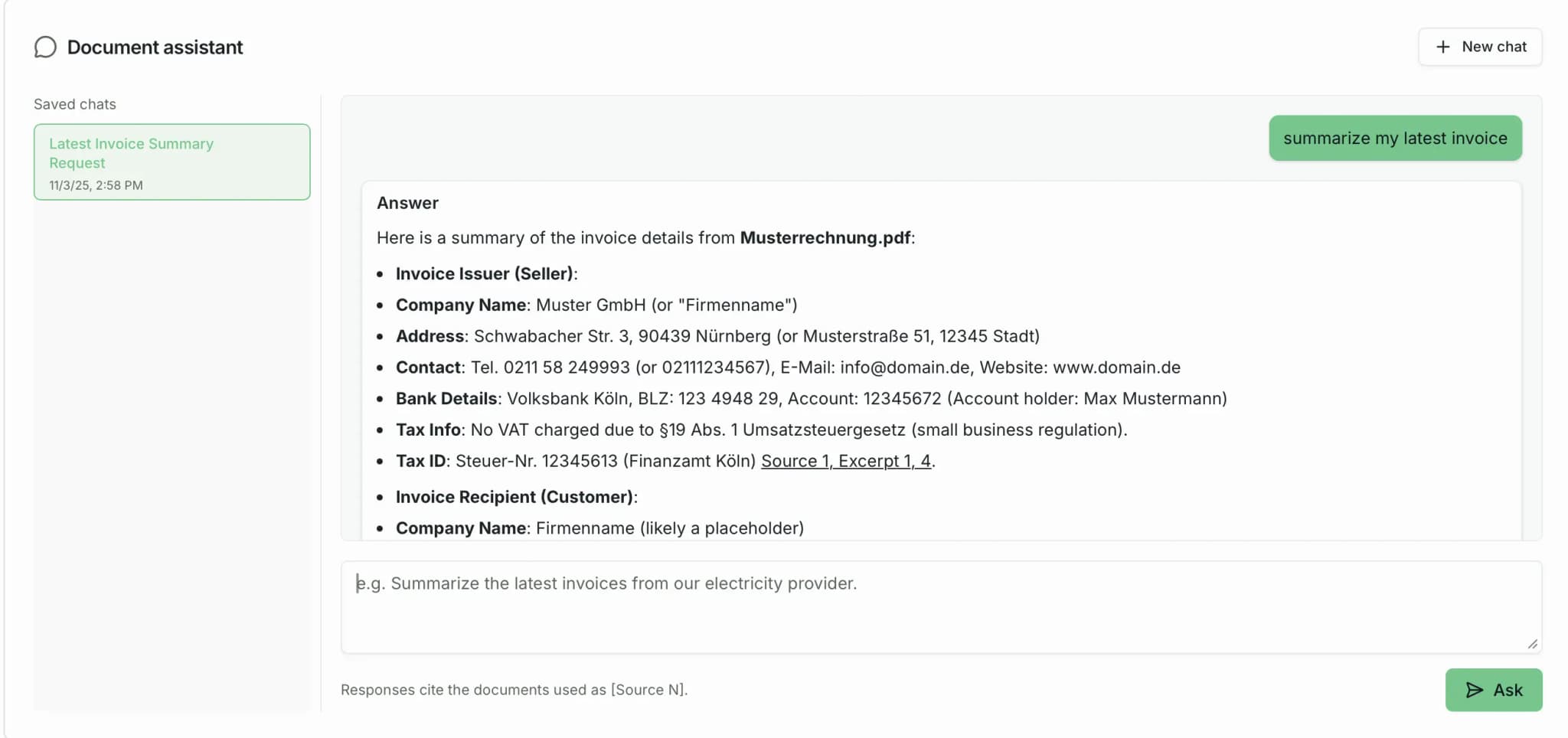Image resolution: width=1568 pixels, height=738 pixels.
Task: Open Source 1, Excerpt 1, 4 citation
Action: tap(844, 461)
